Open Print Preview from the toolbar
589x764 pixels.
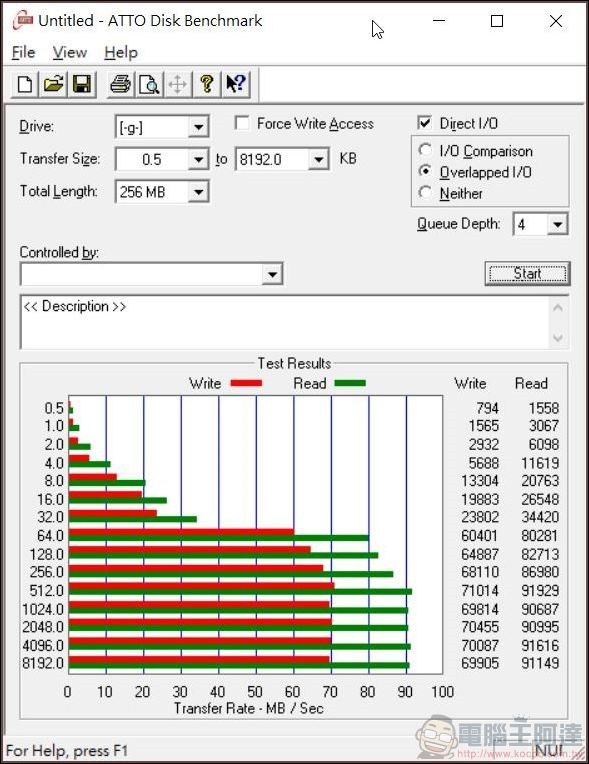149,84
